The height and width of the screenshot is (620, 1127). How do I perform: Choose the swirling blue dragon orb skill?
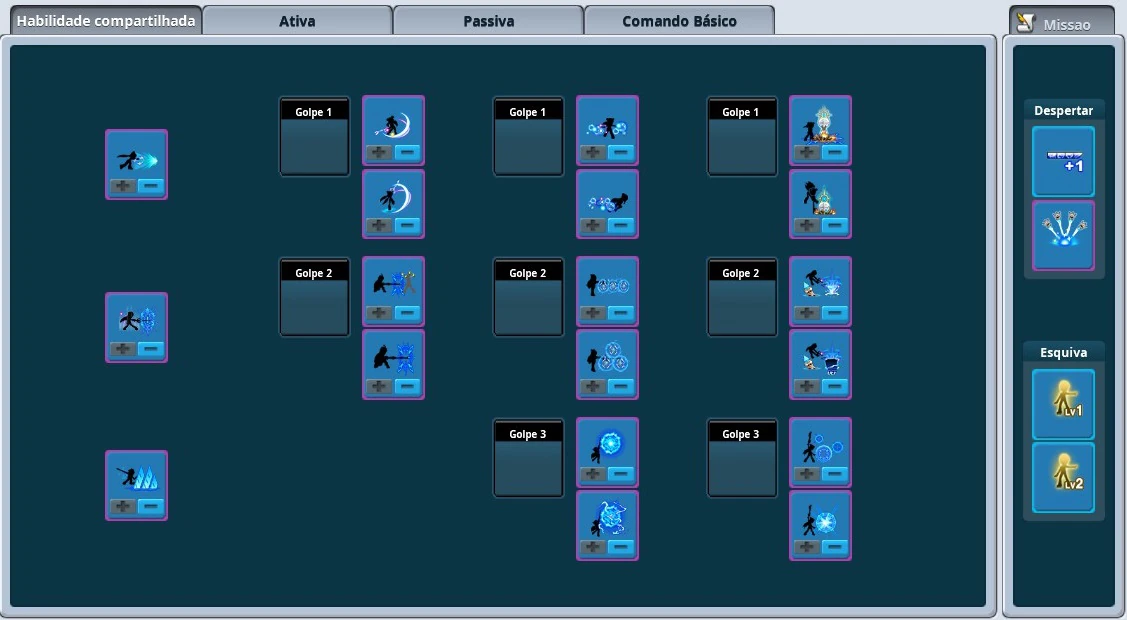click(607, 519)
